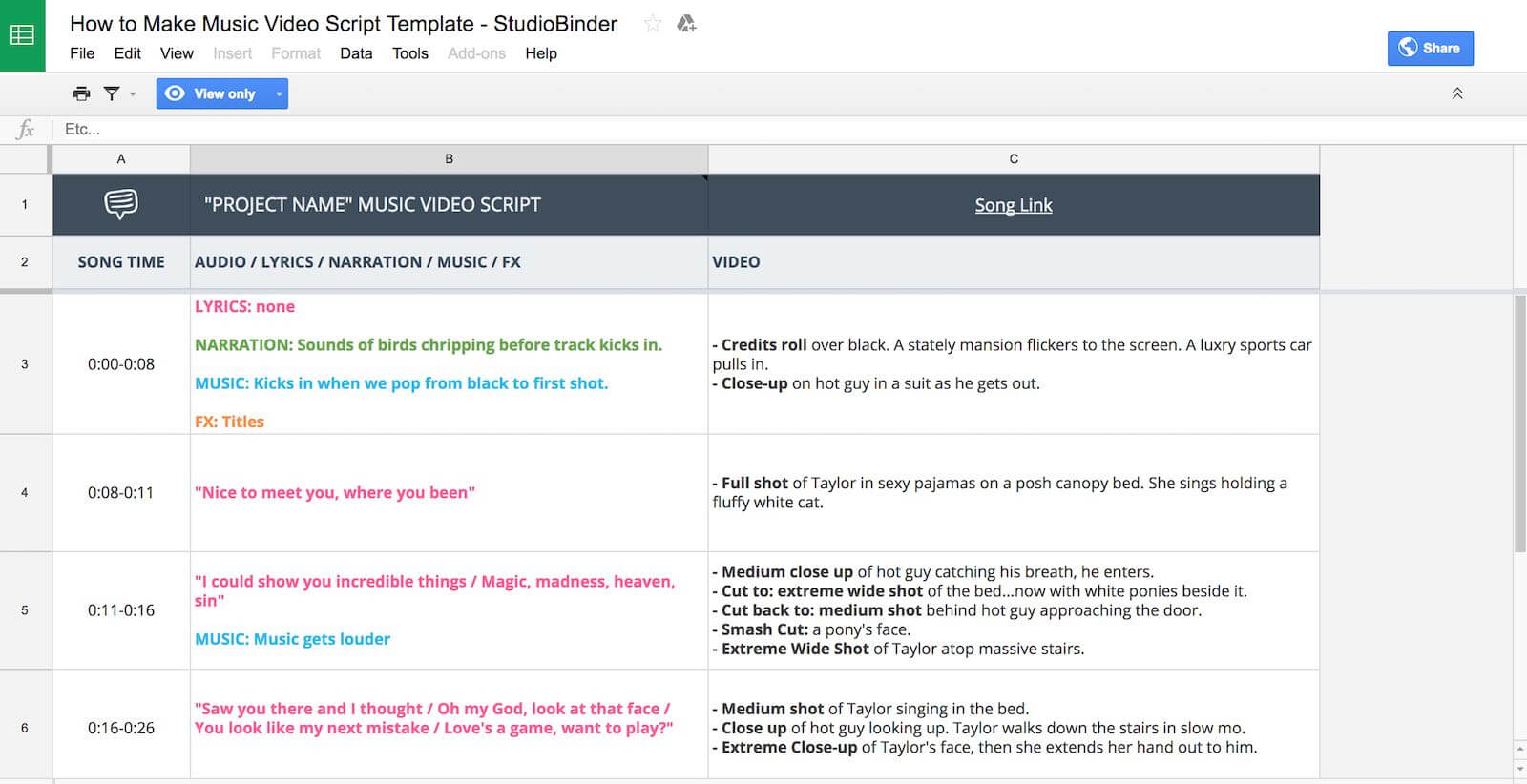Viewport: 1527px width, 784px height.
Task: Click the fx function icon
Action: click(26, 129)
